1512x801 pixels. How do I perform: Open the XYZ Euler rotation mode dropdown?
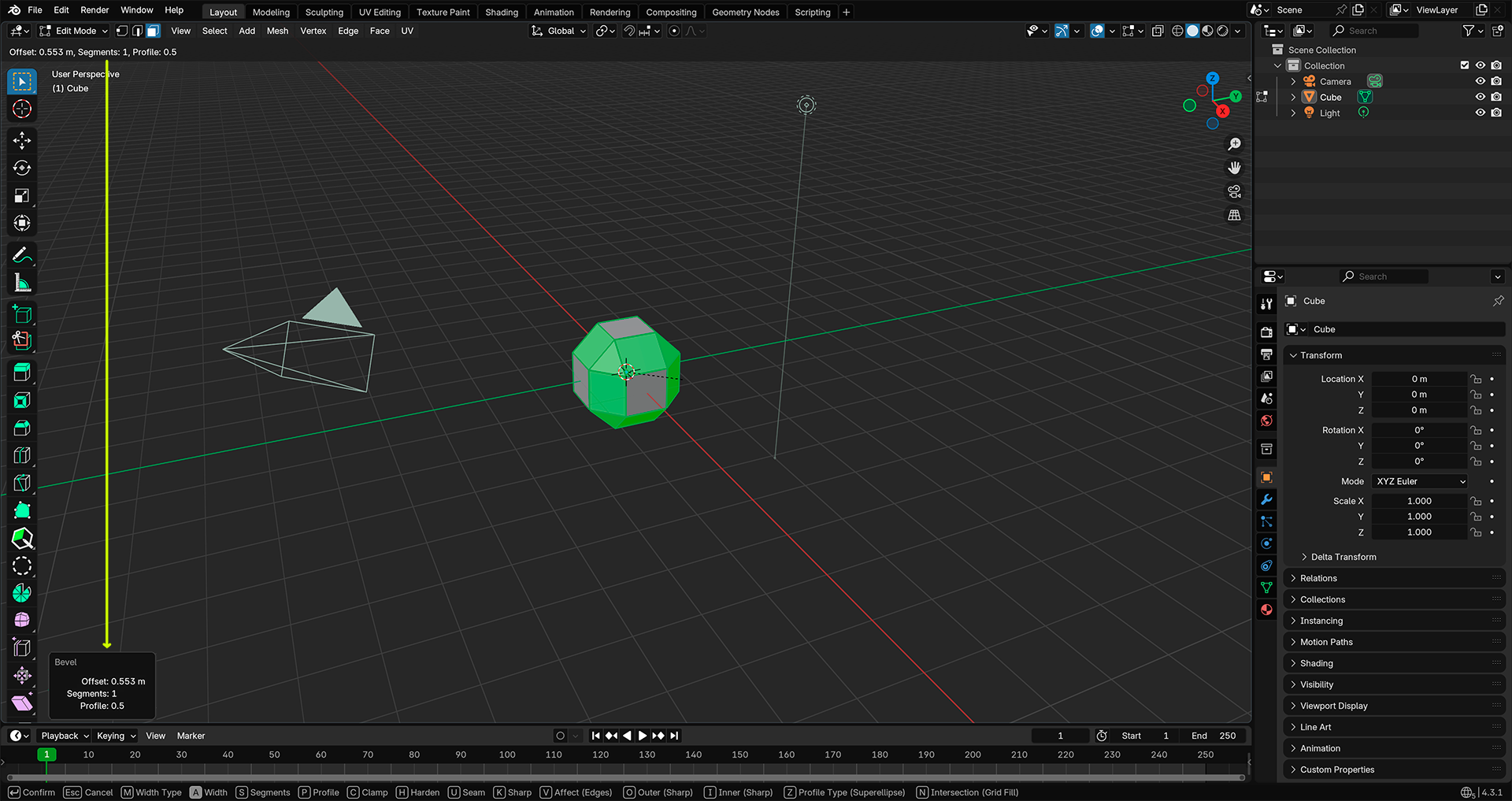1420,481
